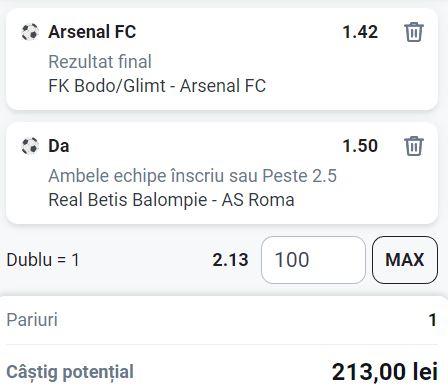Set maximum stake with MAX button

tap(405, 260)
